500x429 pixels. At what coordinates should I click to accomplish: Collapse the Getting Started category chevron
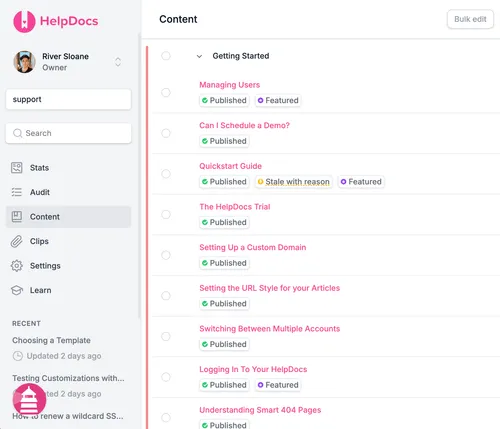199,56
